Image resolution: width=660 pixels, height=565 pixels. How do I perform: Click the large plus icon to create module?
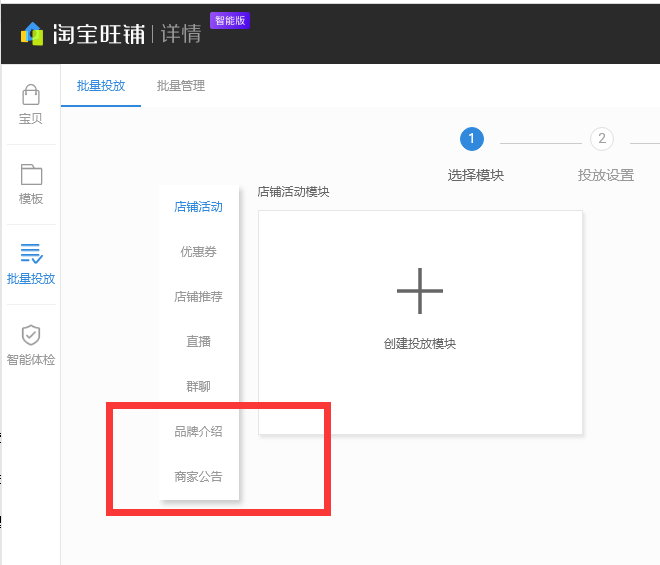click(420, 292)
